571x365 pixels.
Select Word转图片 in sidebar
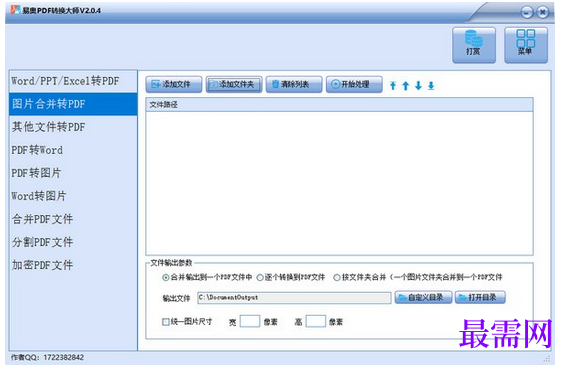click(x=73, y=196)
